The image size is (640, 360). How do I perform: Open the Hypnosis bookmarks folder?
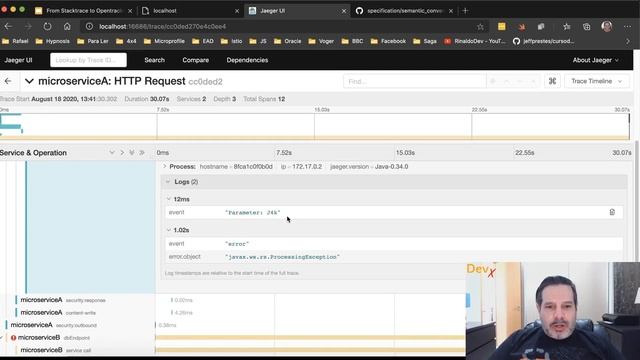point(53,41)
